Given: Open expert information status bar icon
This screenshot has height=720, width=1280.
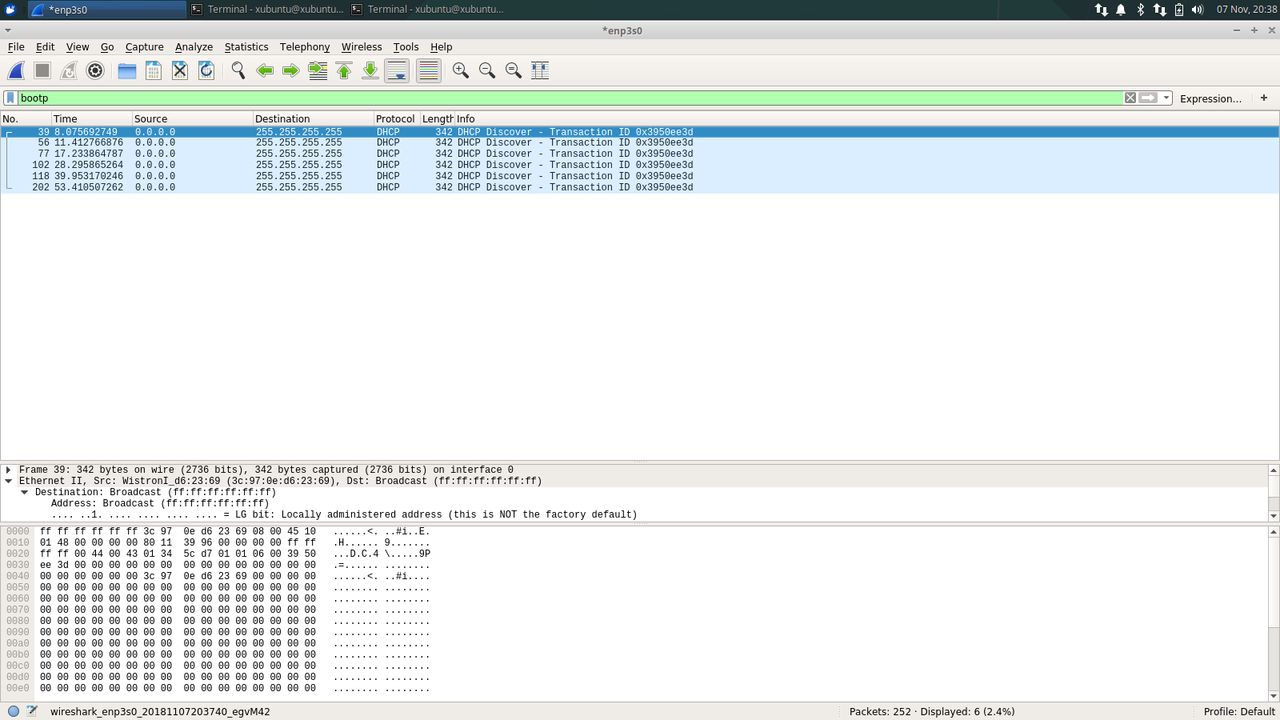Looking at the screenshot, I should click(x=13, y=712).
